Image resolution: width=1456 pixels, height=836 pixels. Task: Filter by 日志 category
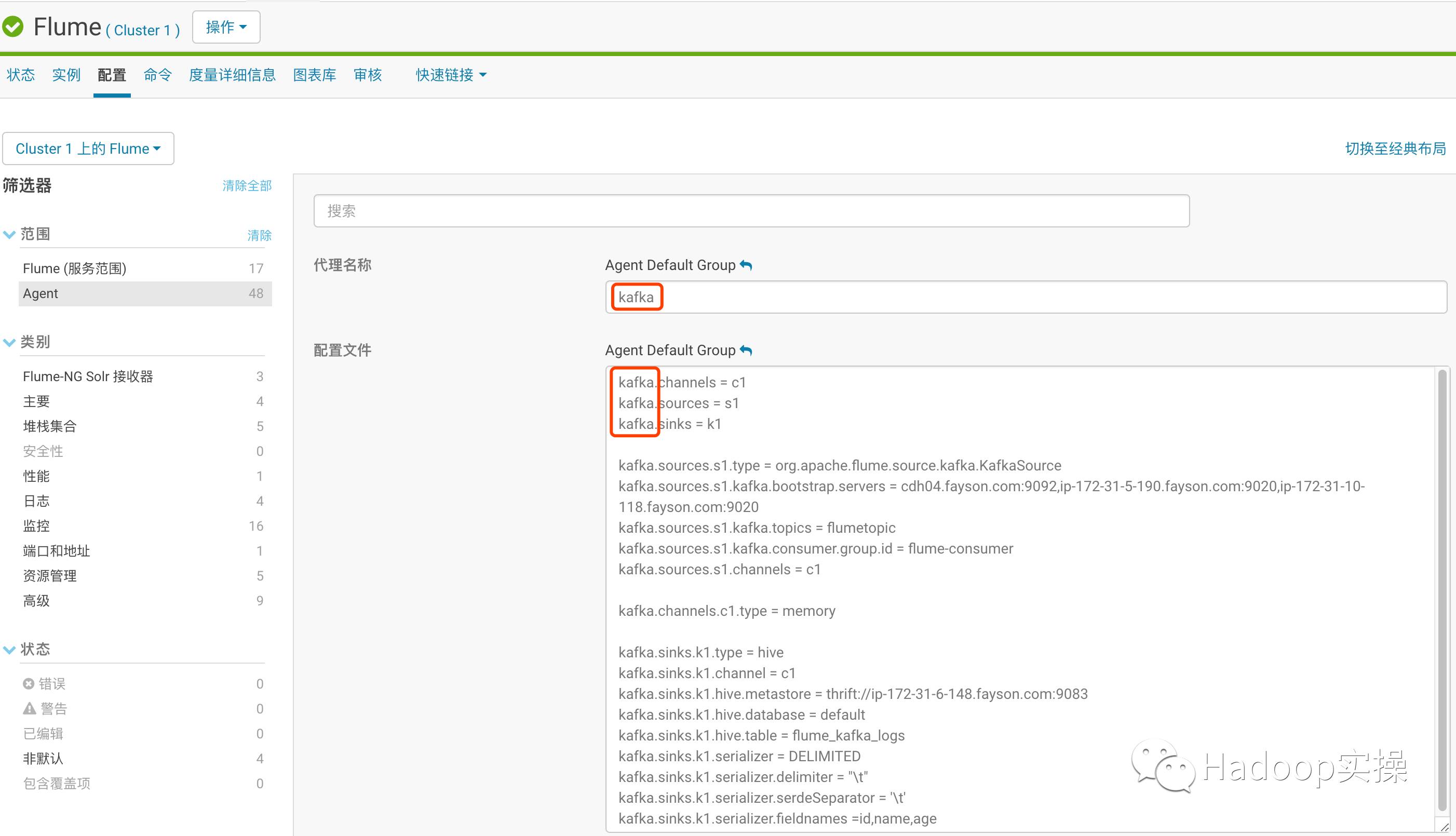145,501
